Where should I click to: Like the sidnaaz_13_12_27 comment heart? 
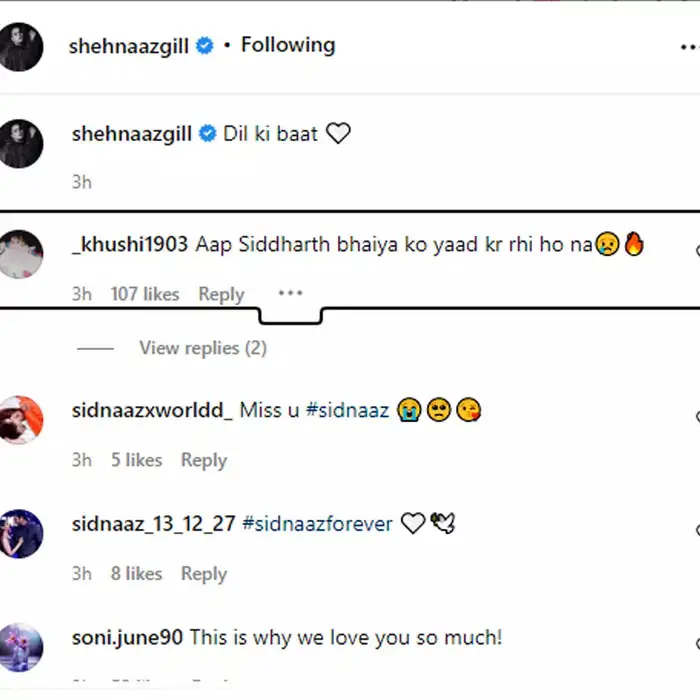pyautogui.click(x=697, y=530)
